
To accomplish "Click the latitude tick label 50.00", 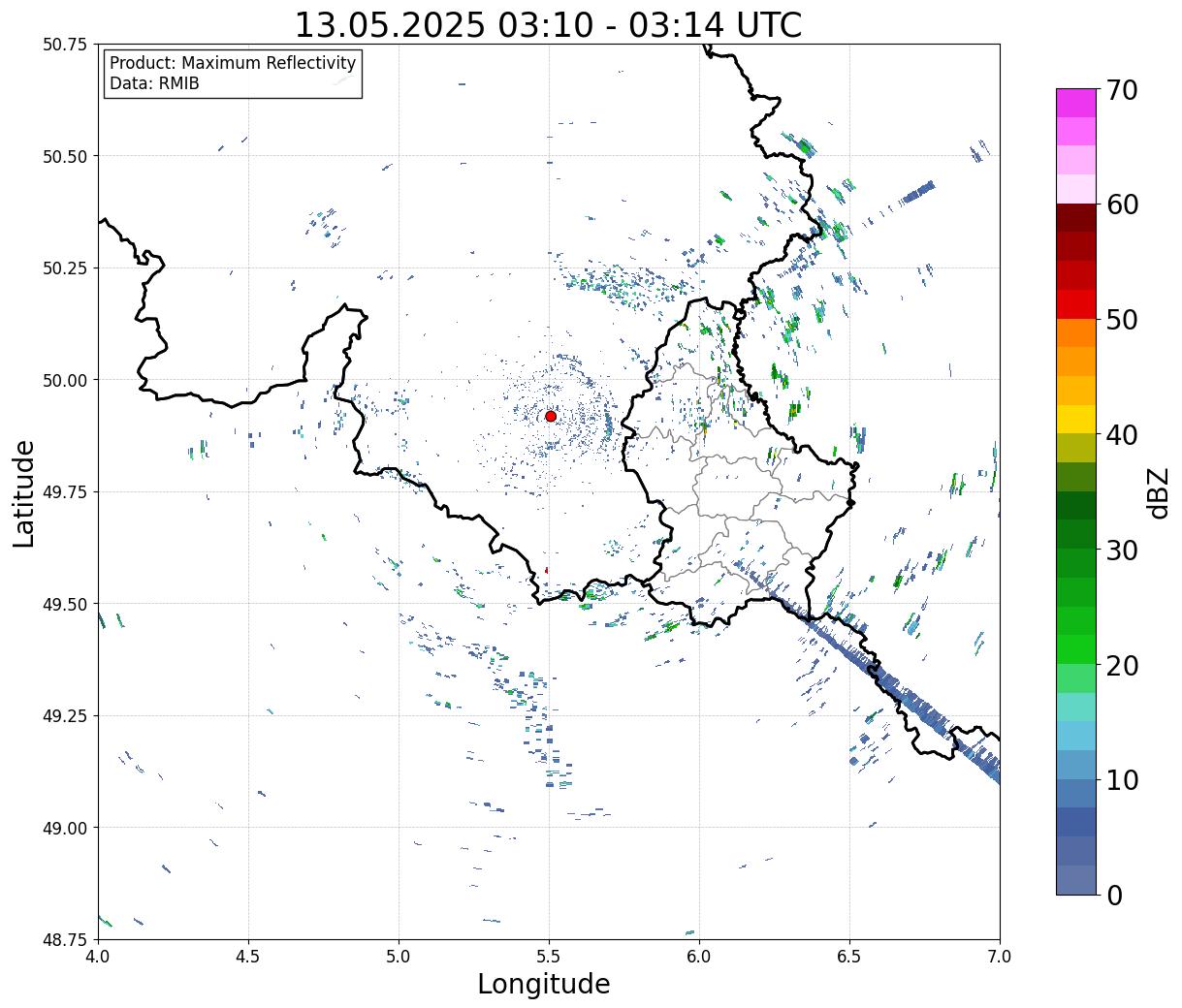I will coord(65,380).
